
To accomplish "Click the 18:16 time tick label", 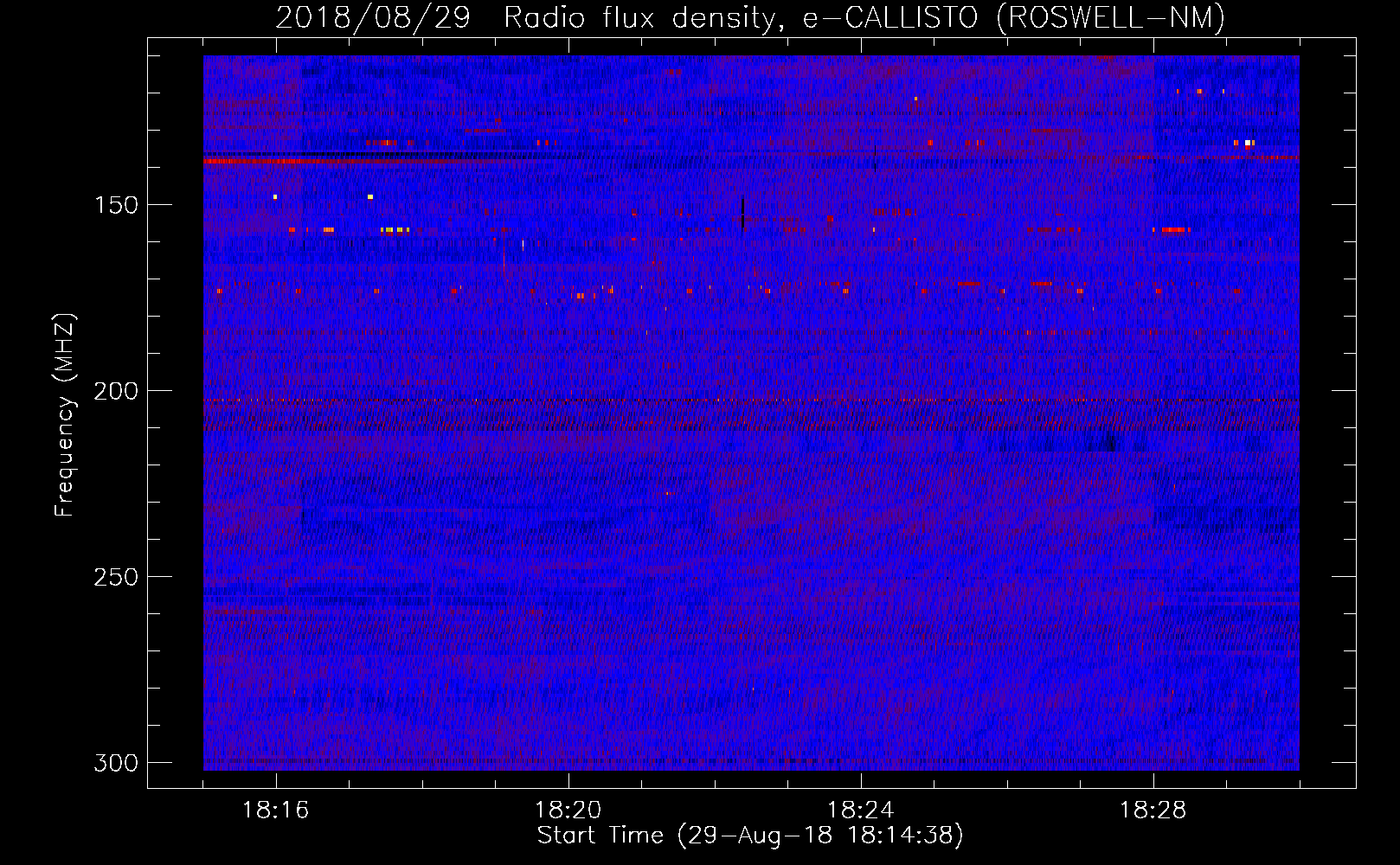I will coord(276,811).
